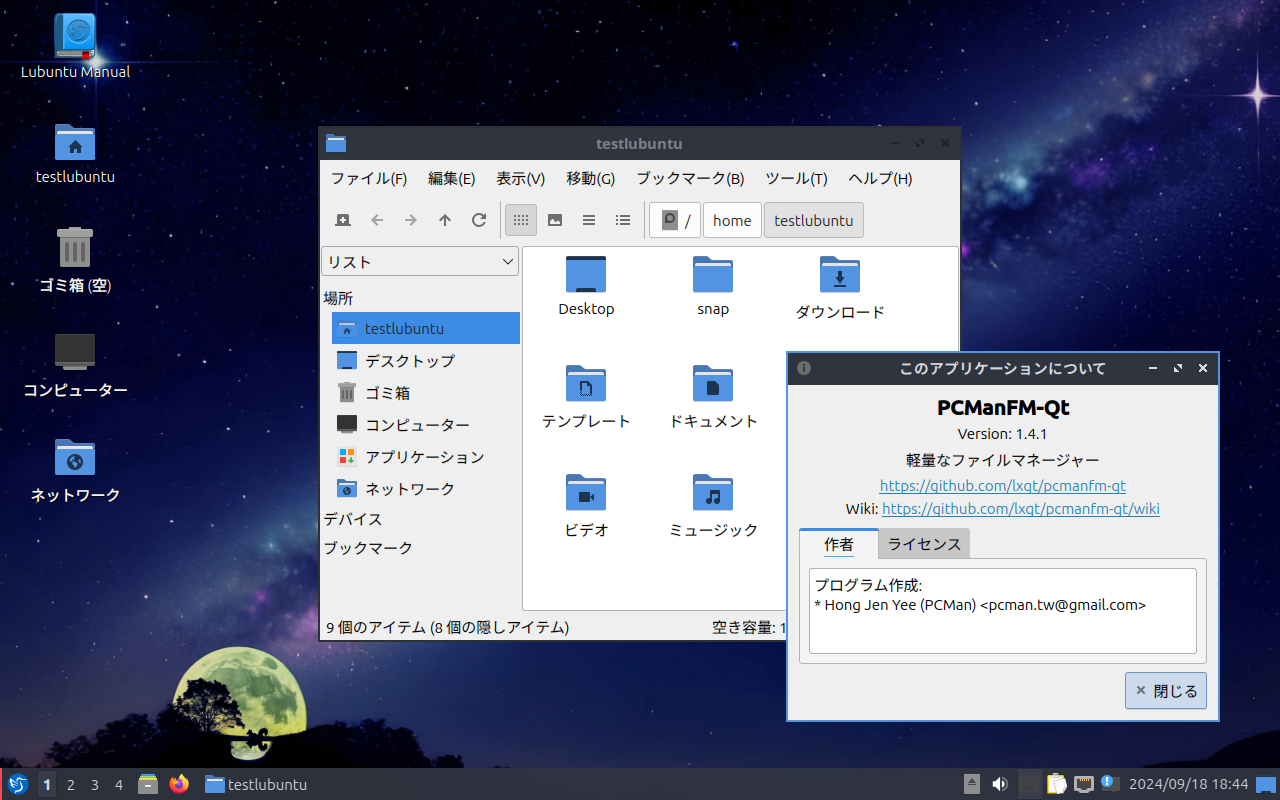Open the リスト side pane dropdown

pyautogui.click(x=420, y=262)
